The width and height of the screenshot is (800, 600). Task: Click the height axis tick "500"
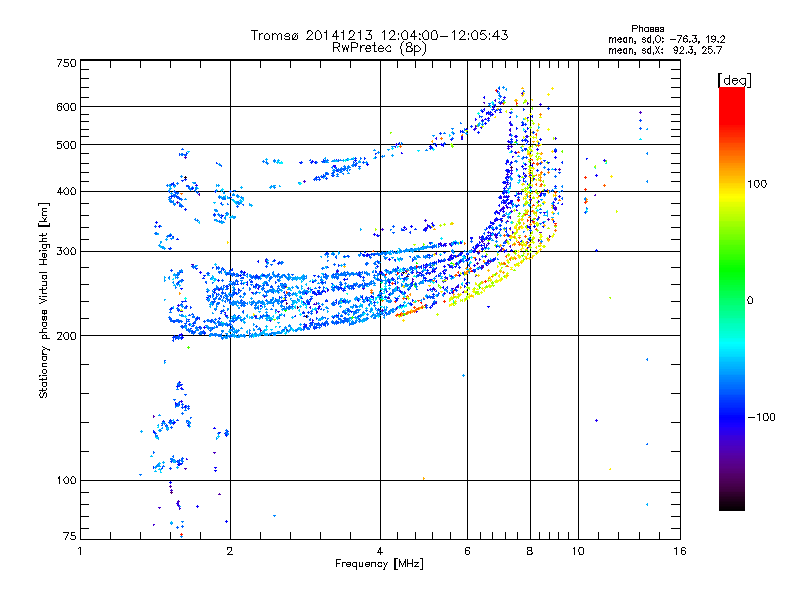coord(66,145)
